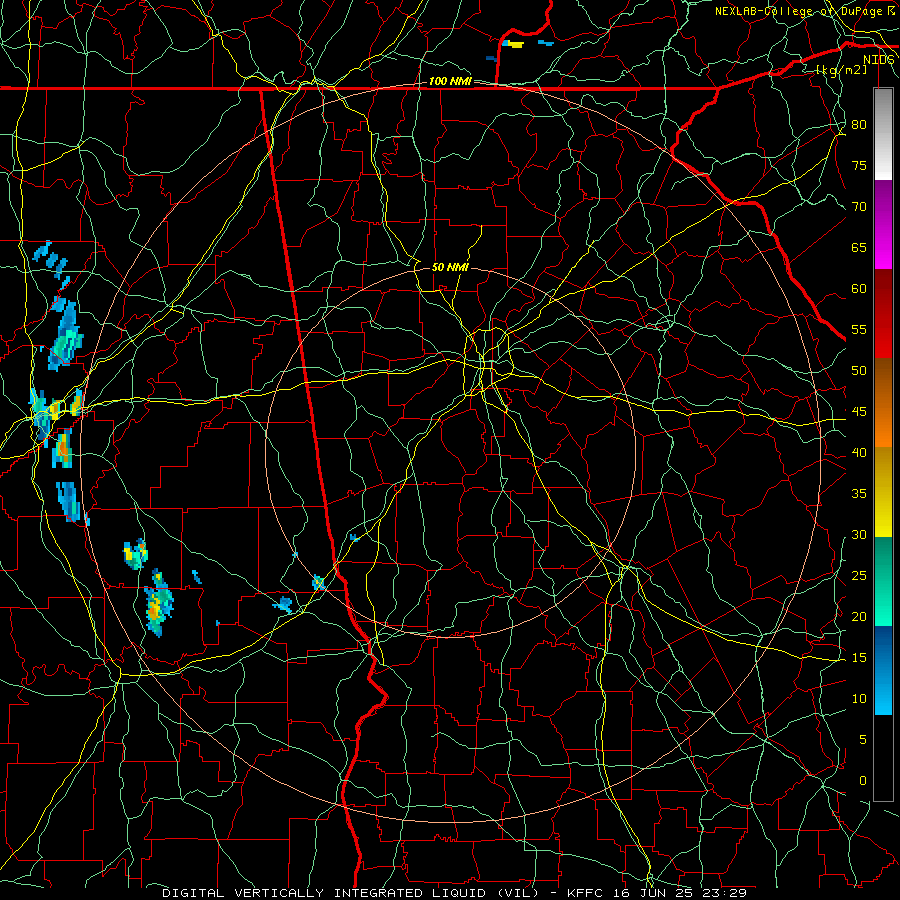Select the brown-orange band of the color scale
The width and height of the screenshot is (900, 900).
(883, 402)
